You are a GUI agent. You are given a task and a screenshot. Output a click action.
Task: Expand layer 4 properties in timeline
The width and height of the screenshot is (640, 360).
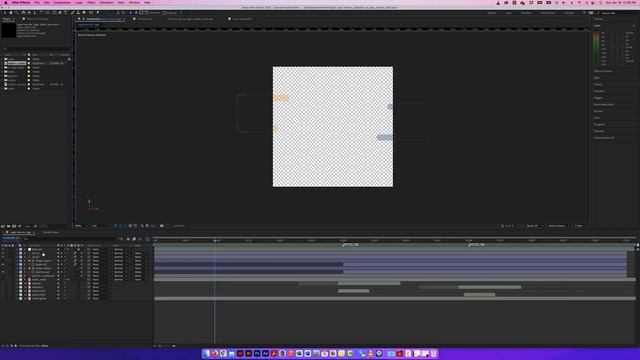tap(17, 260)
